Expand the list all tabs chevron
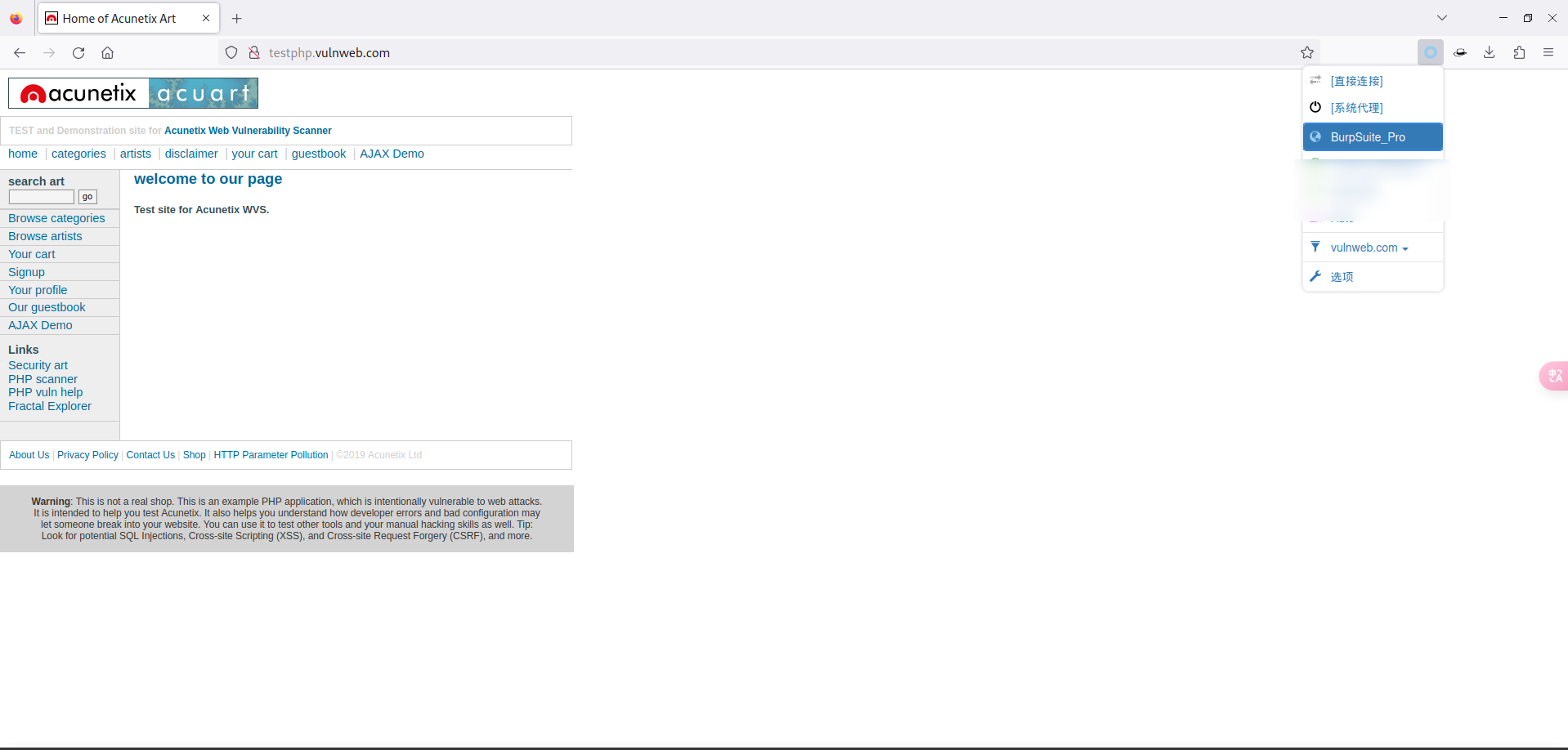Viewport: 1568px width, 750px height. tap(1442, 18)
